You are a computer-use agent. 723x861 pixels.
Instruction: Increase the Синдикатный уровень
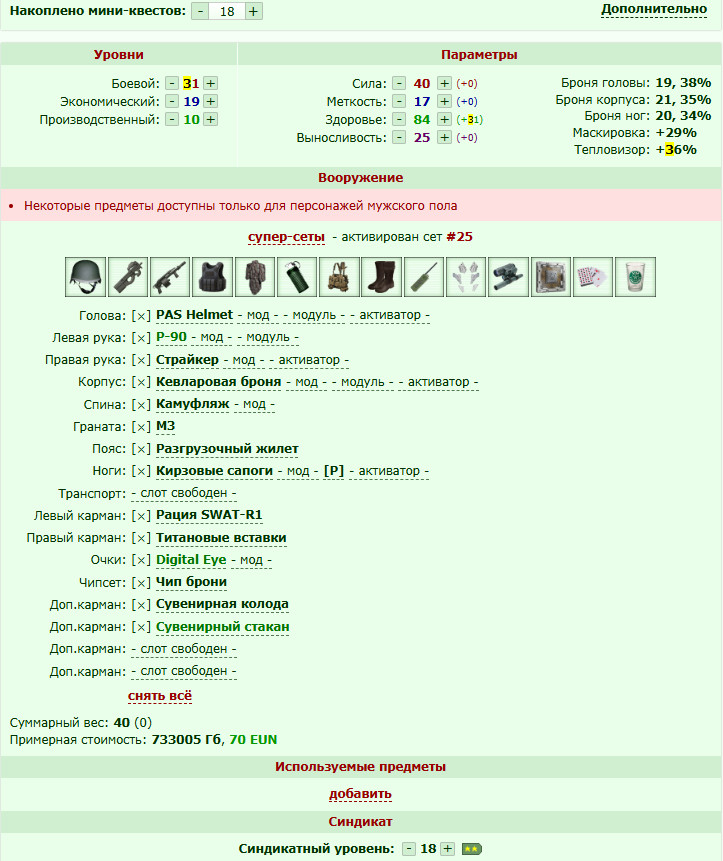tap(448, 849)
